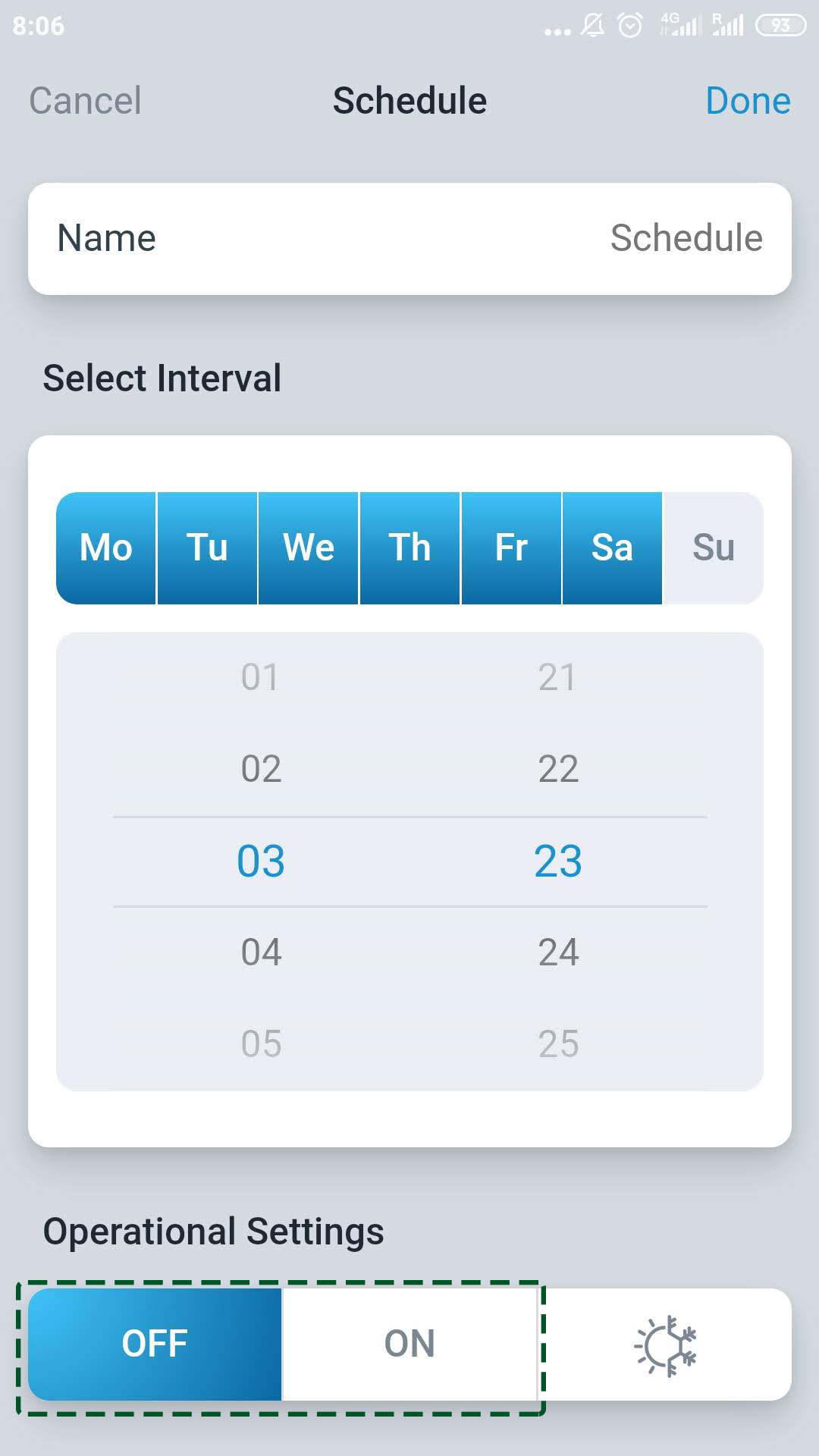Tap the alarm clock status icon
The height and width of the screenshot is (1456, 819).
630,26
